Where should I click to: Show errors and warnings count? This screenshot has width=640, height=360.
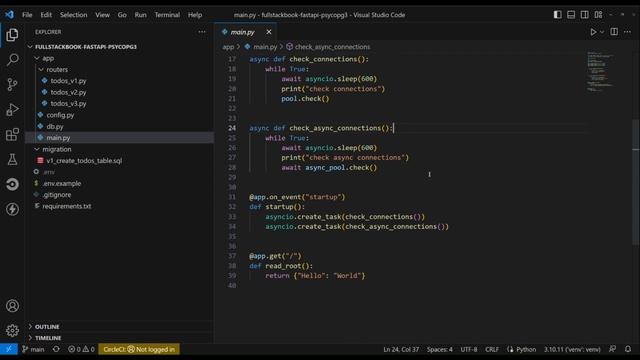click(x=81, y=349)
